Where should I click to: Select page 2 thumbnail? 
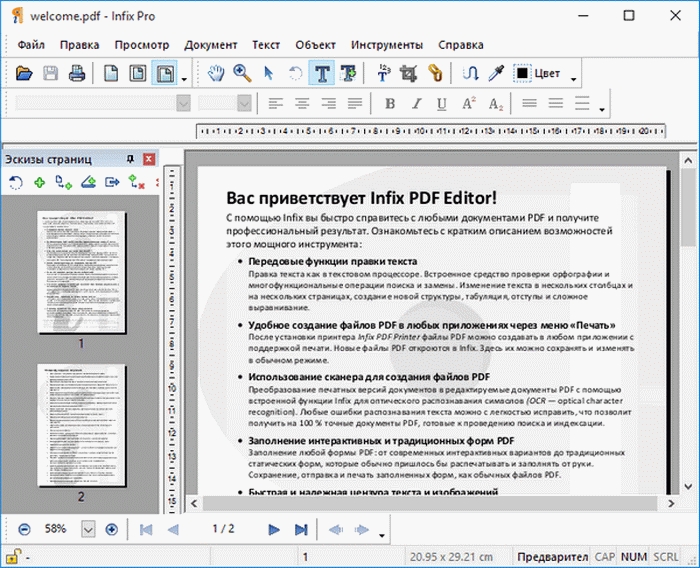[81, 425]
